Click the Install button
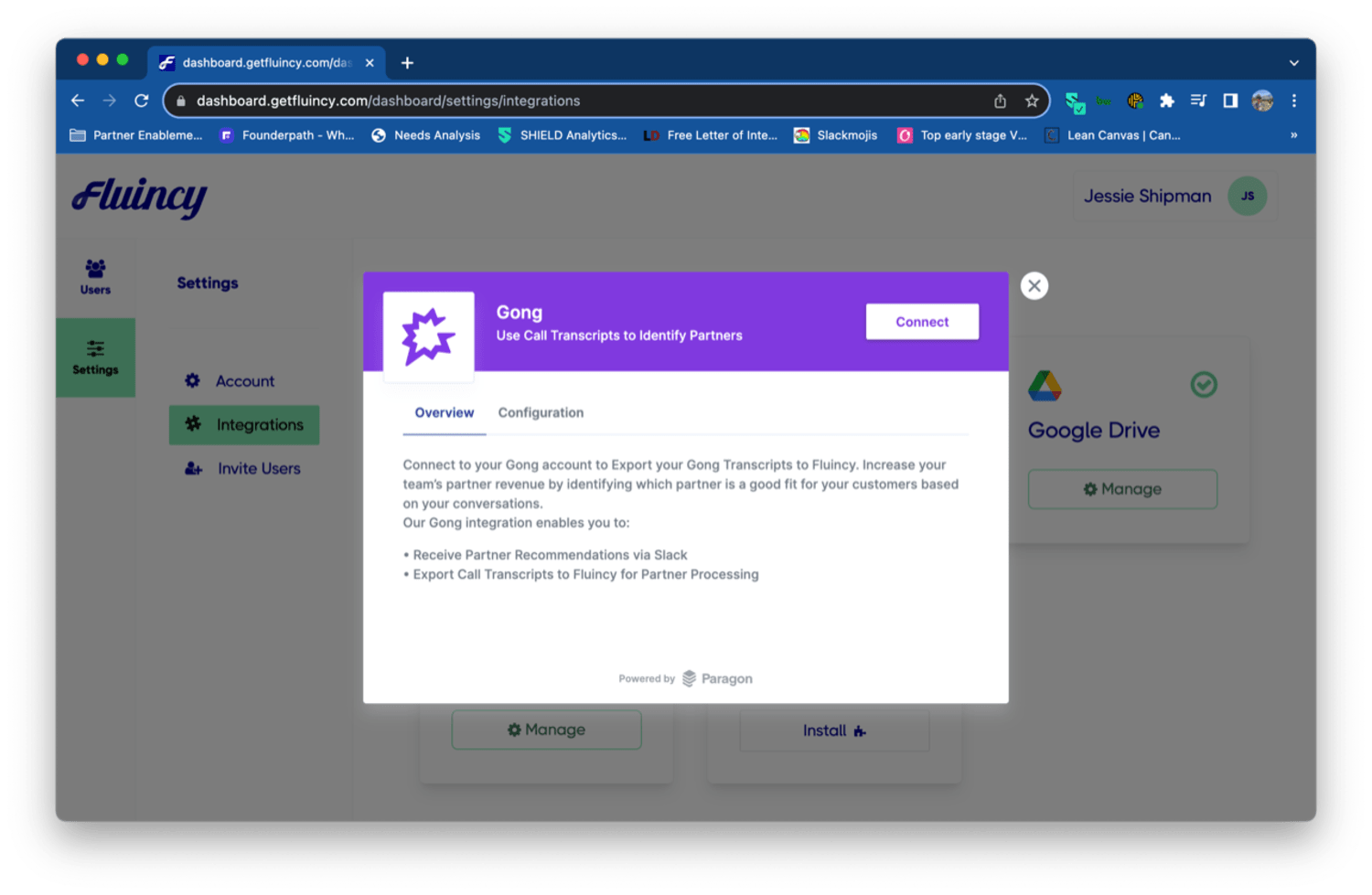 coord(833,730)
